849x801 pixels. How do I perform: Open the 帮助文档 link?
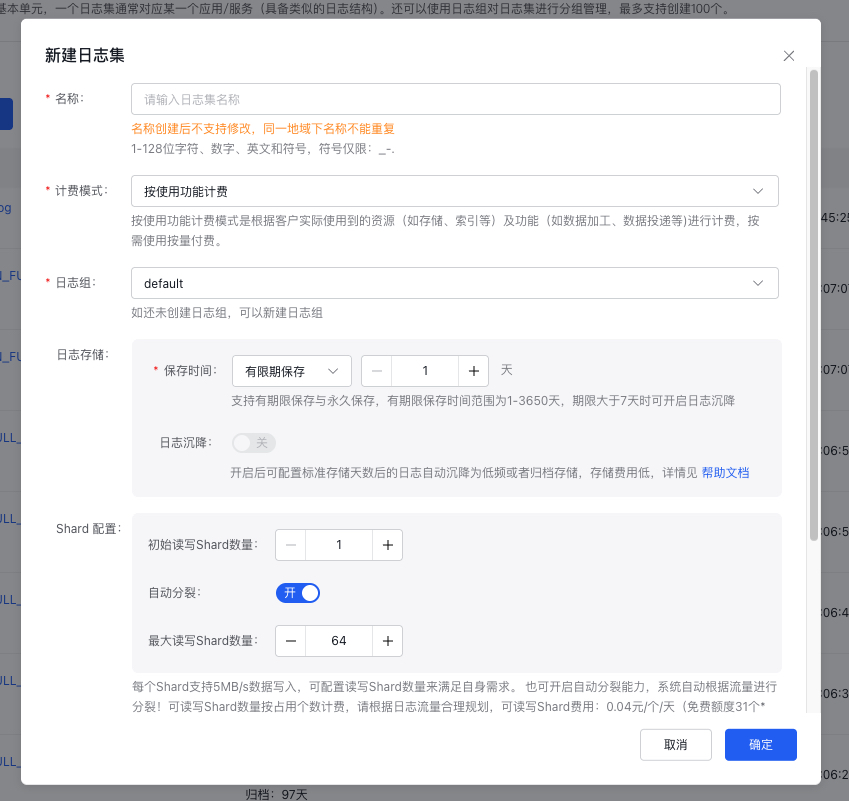point(726,473)
